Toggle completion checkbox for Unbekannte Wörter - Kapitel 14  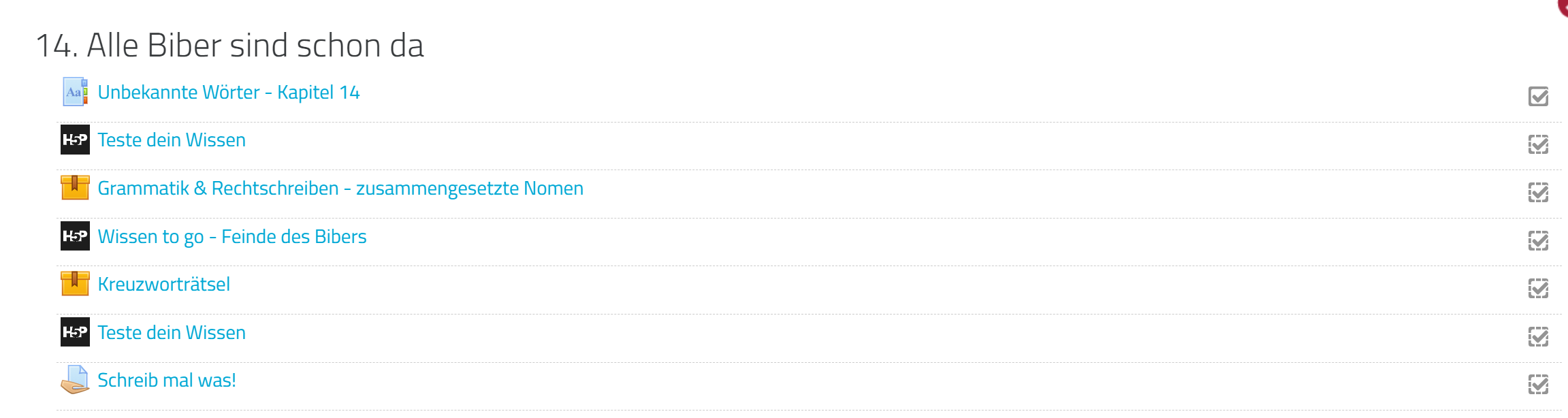click(x=1538, y=97)
